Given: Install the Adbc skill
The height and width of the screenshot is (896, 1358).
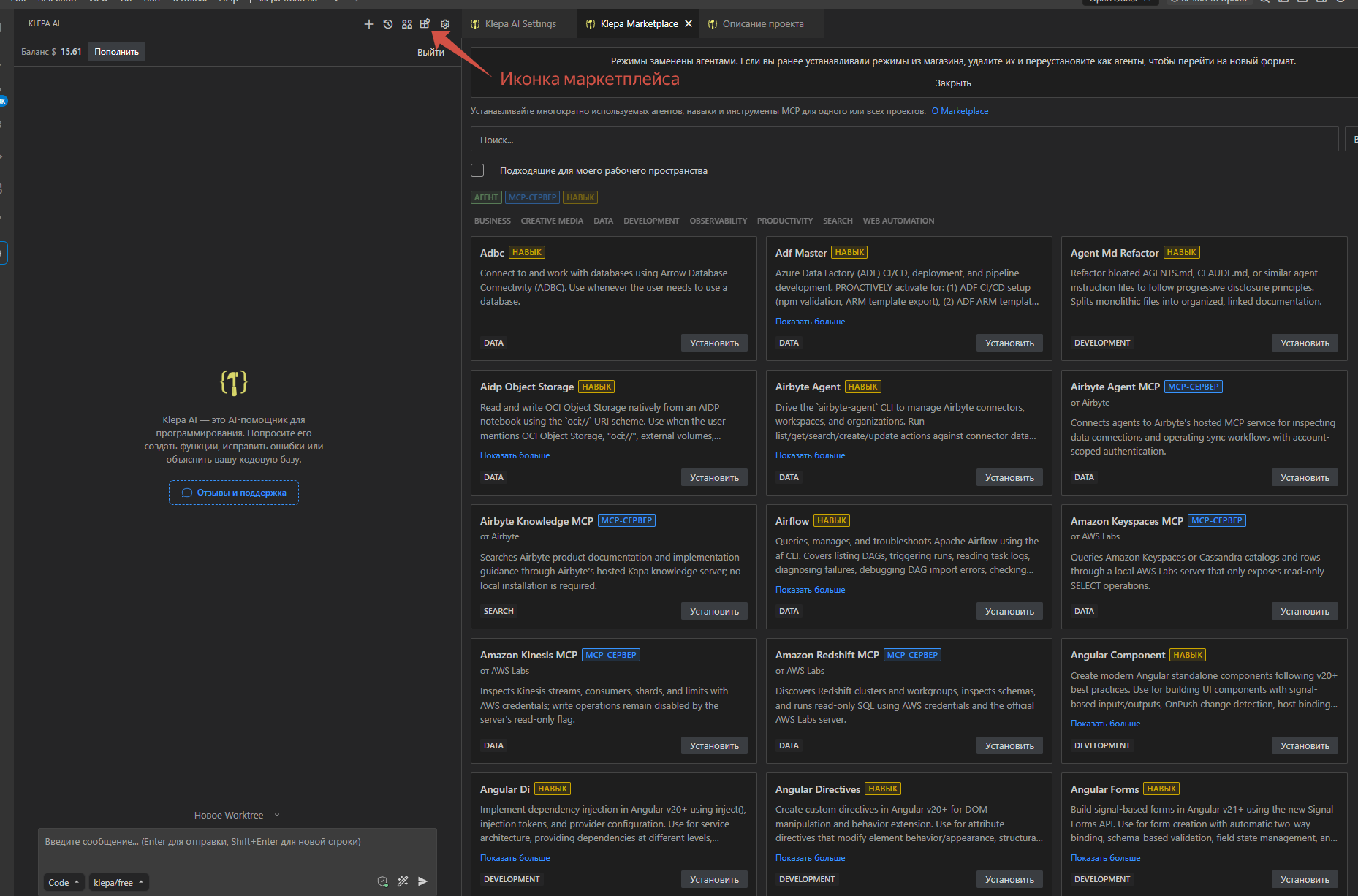Looking at the screenshot, I should (x=714, y=343).
